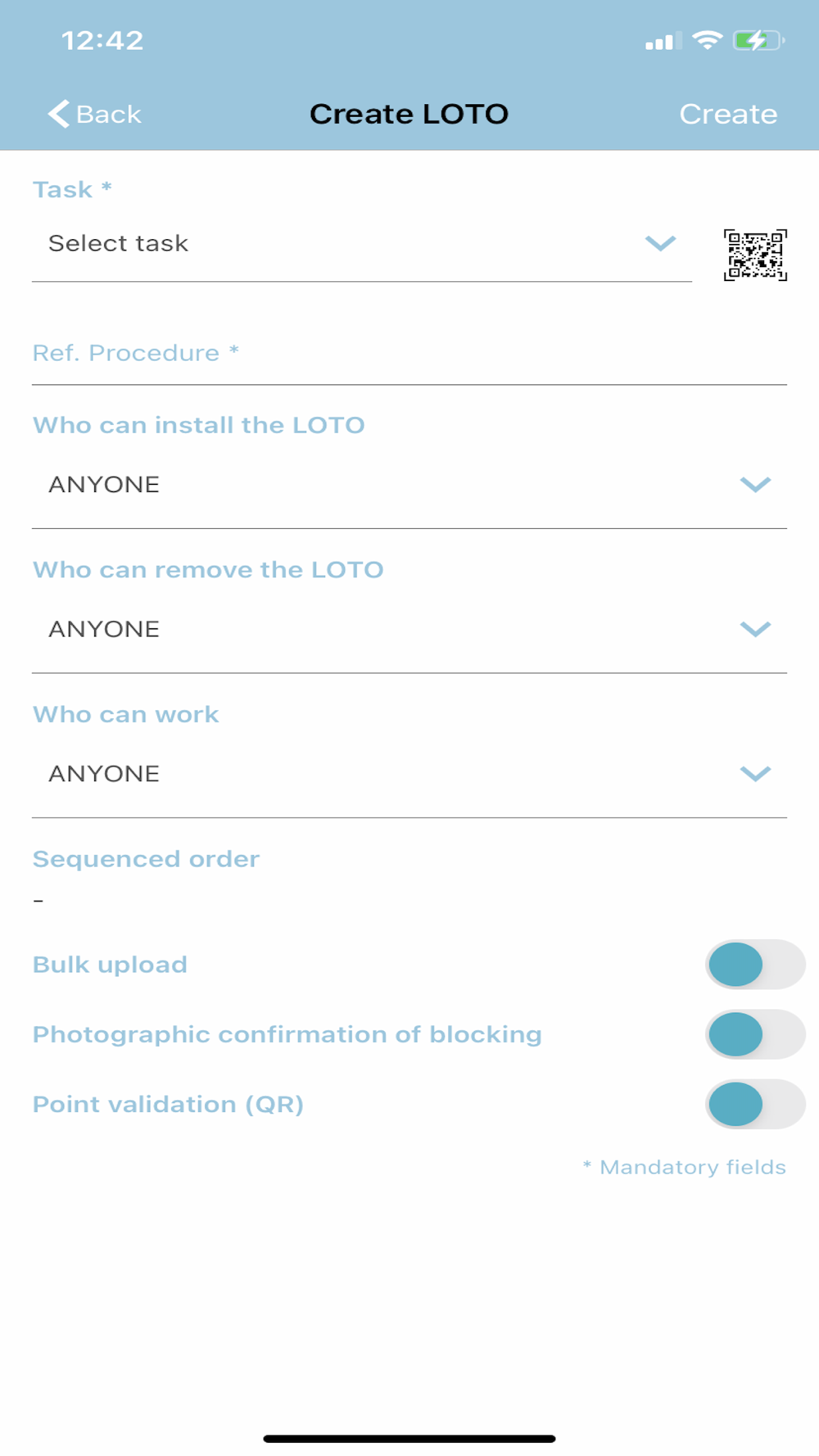The height and width of the screenshot is (1456, 819).
Task: Toggle Photographic confirmation of blocking switch
Action: click(x=754, y=1034)
